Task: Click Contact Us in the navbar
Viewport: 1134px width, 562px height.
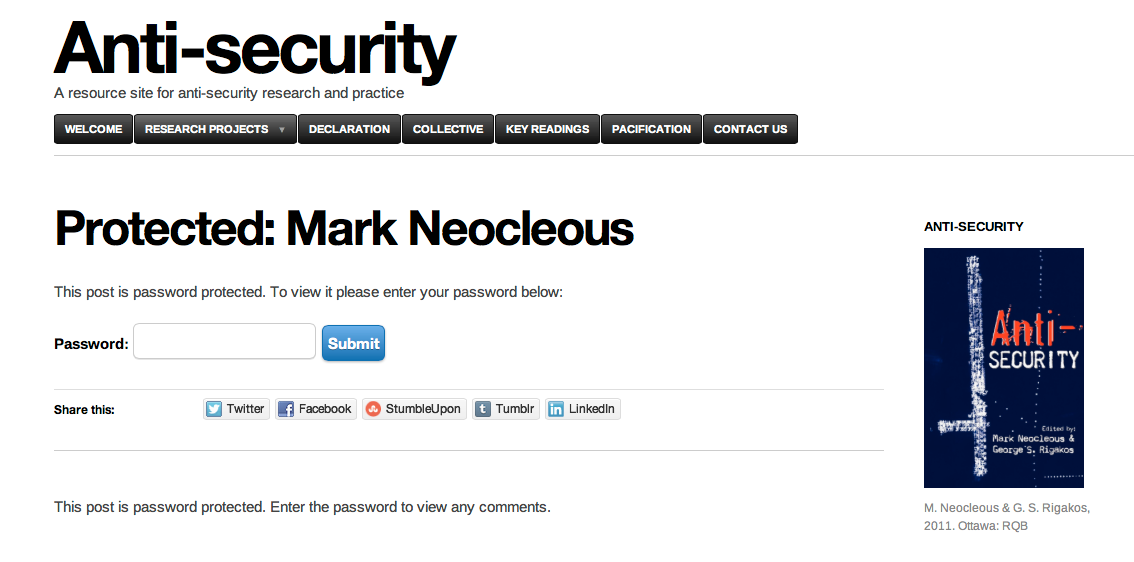Action: pyautogui.click(x=750, y=129)
